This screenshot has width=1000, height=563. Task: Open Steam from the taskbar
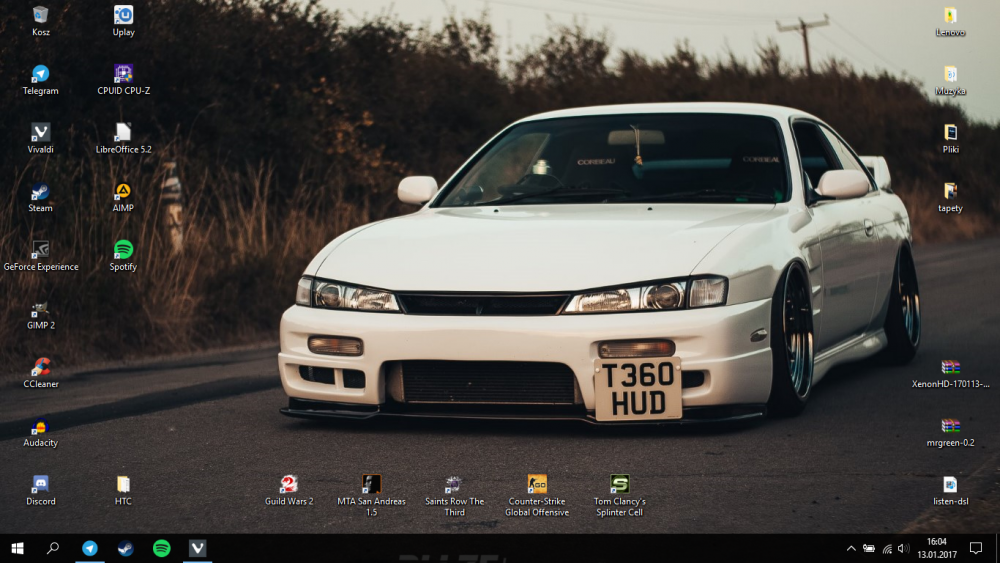(x=126, y=548)
